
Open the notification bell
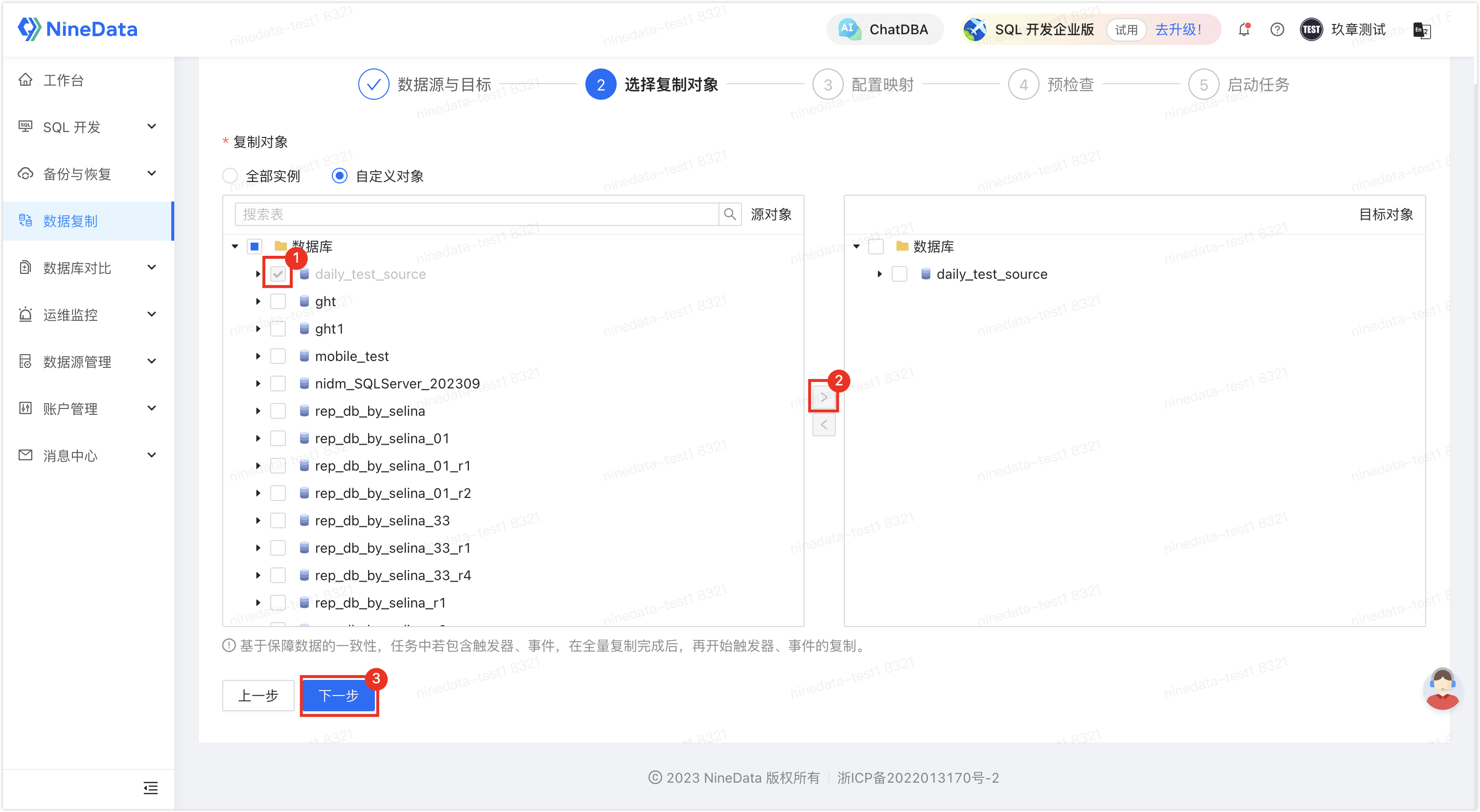pos(1244,29)
